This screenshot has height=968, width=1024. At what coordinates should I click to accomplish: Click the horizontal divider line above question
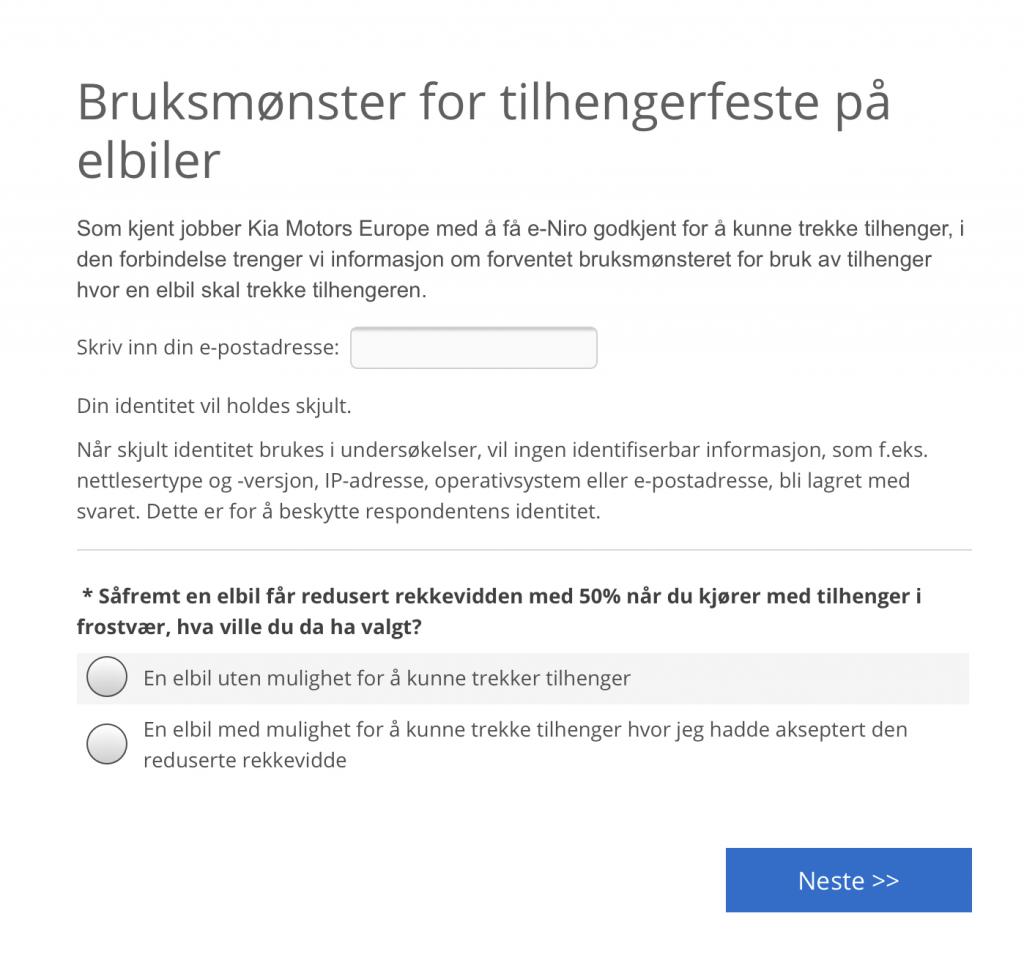click(x=524, y=550)
